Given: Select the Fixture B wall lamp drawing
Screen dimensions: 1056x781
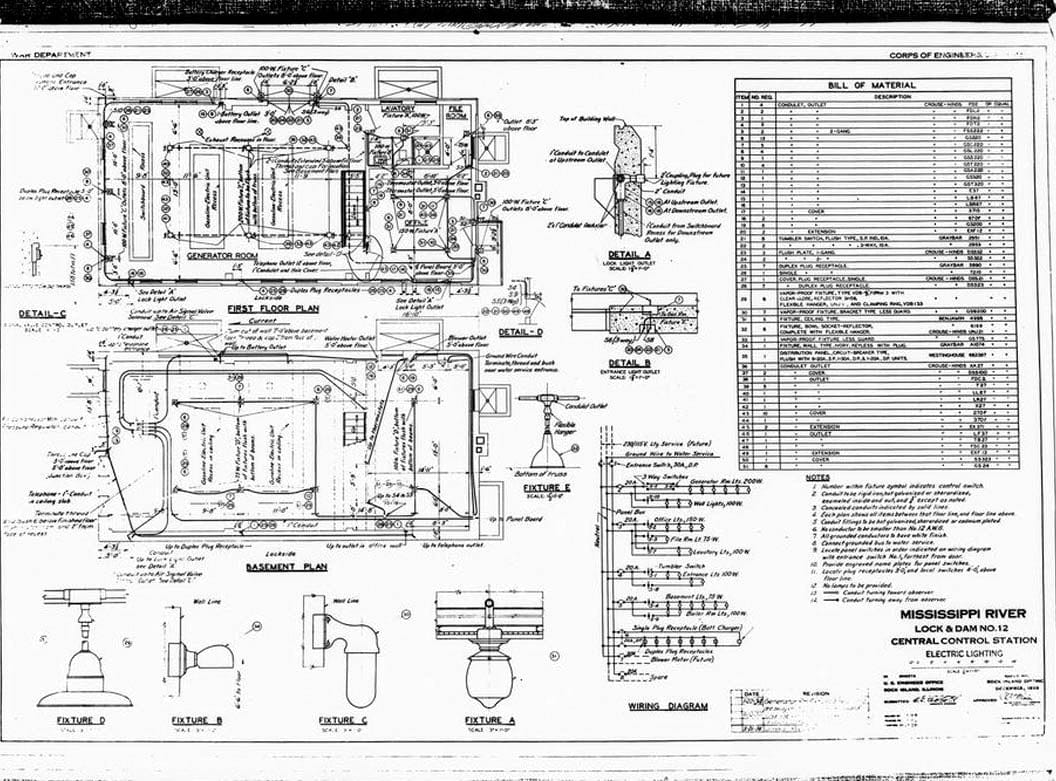Looking at the screenshot, I should pos(200,655).
